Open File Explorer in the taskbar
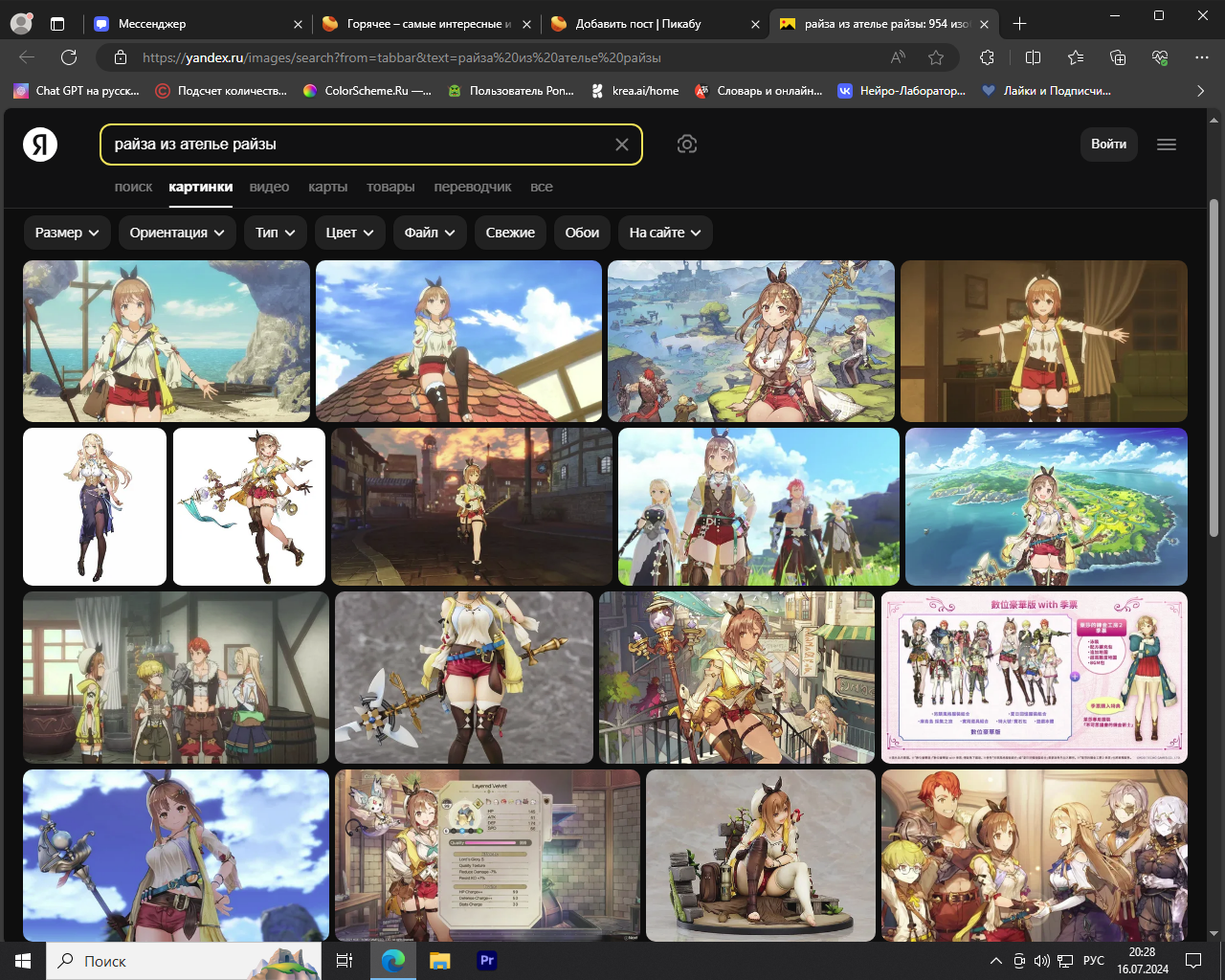 pyautogui.click(x=439, y=960)
